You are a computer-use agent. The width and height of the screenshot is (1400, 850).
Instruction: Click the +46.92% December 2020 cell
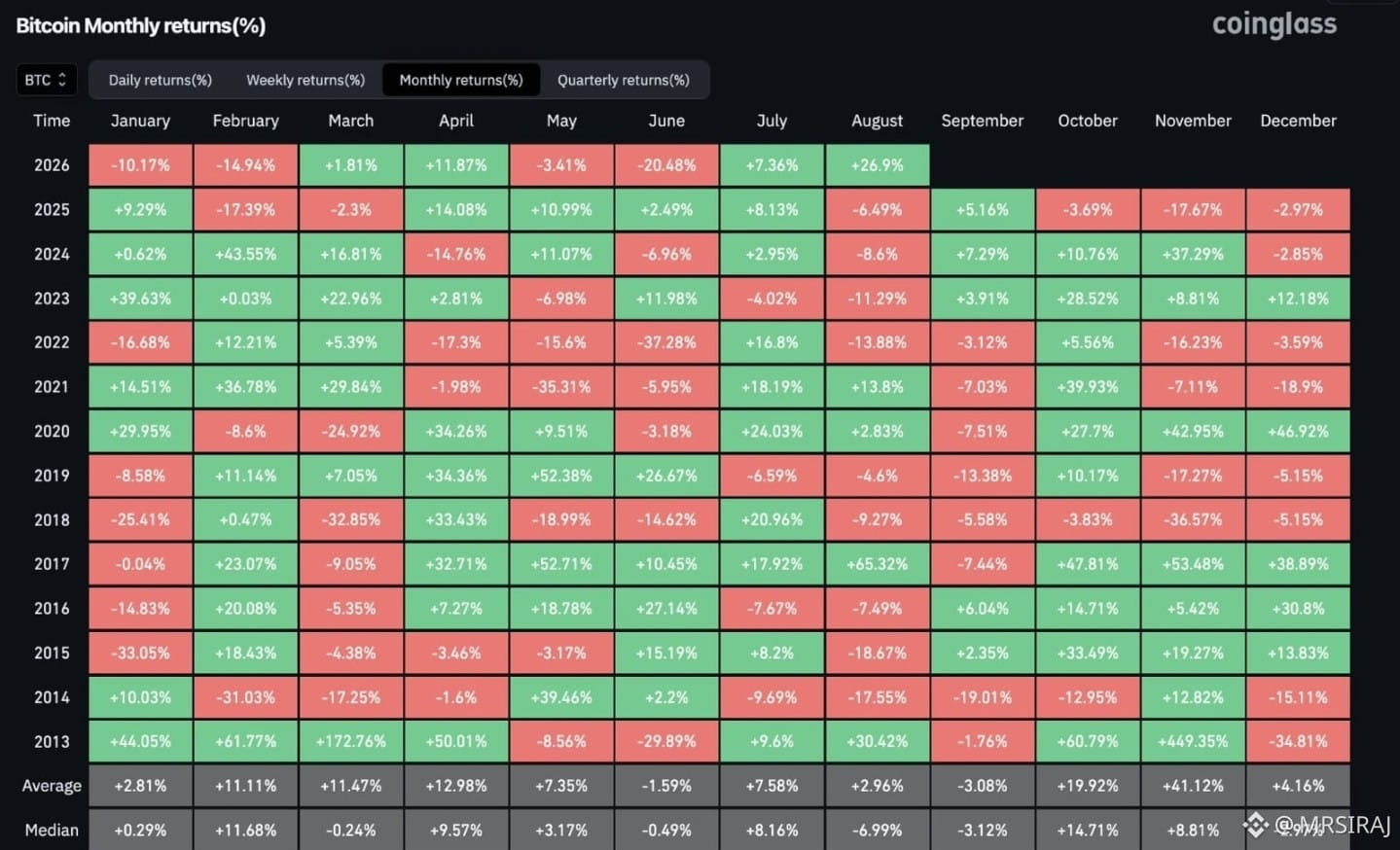[x=1298, y=431]
